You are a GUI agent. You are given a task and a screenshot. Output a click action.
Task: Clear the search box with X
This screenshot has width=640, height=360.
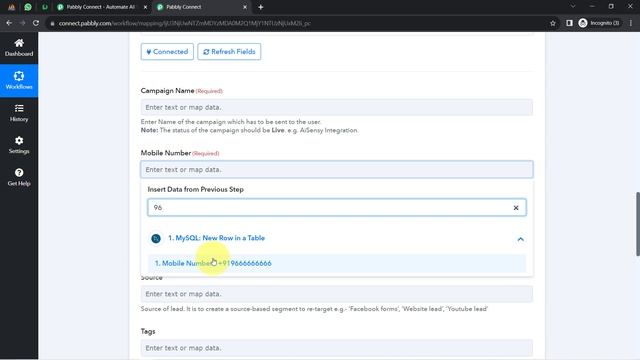click(x=516, y=208)
